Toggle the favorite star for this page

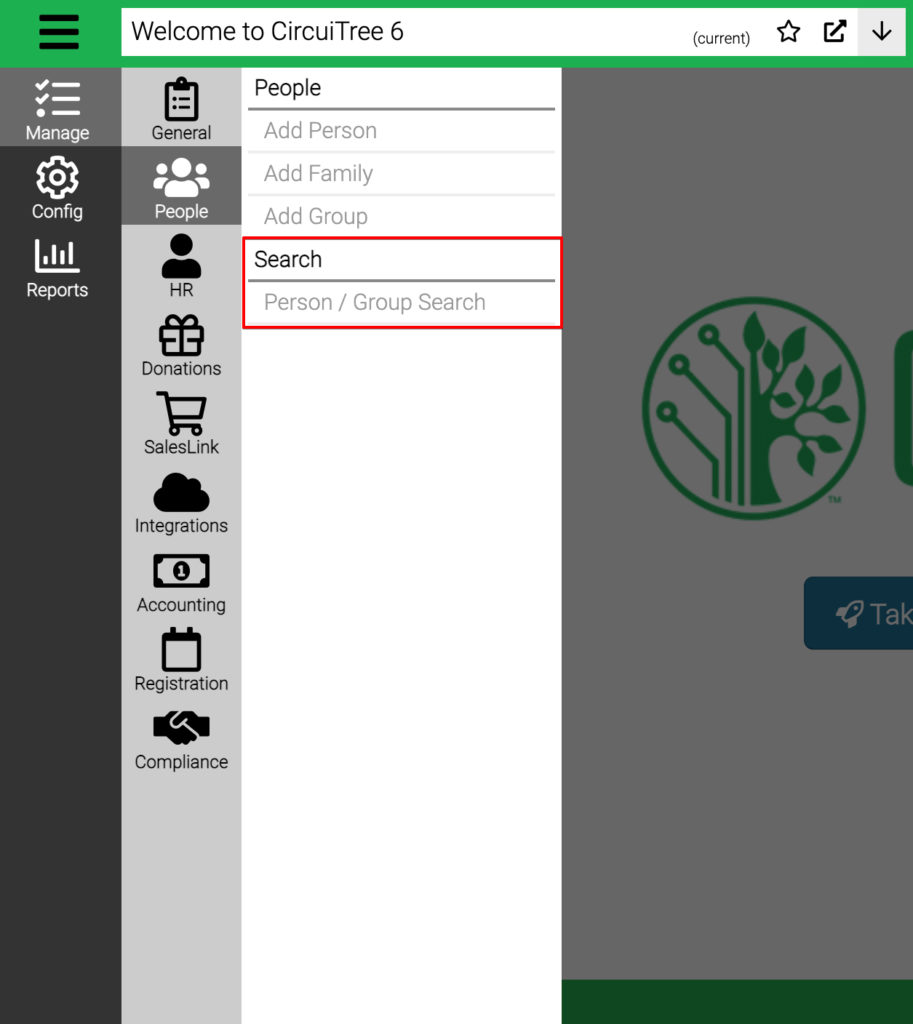788,31
